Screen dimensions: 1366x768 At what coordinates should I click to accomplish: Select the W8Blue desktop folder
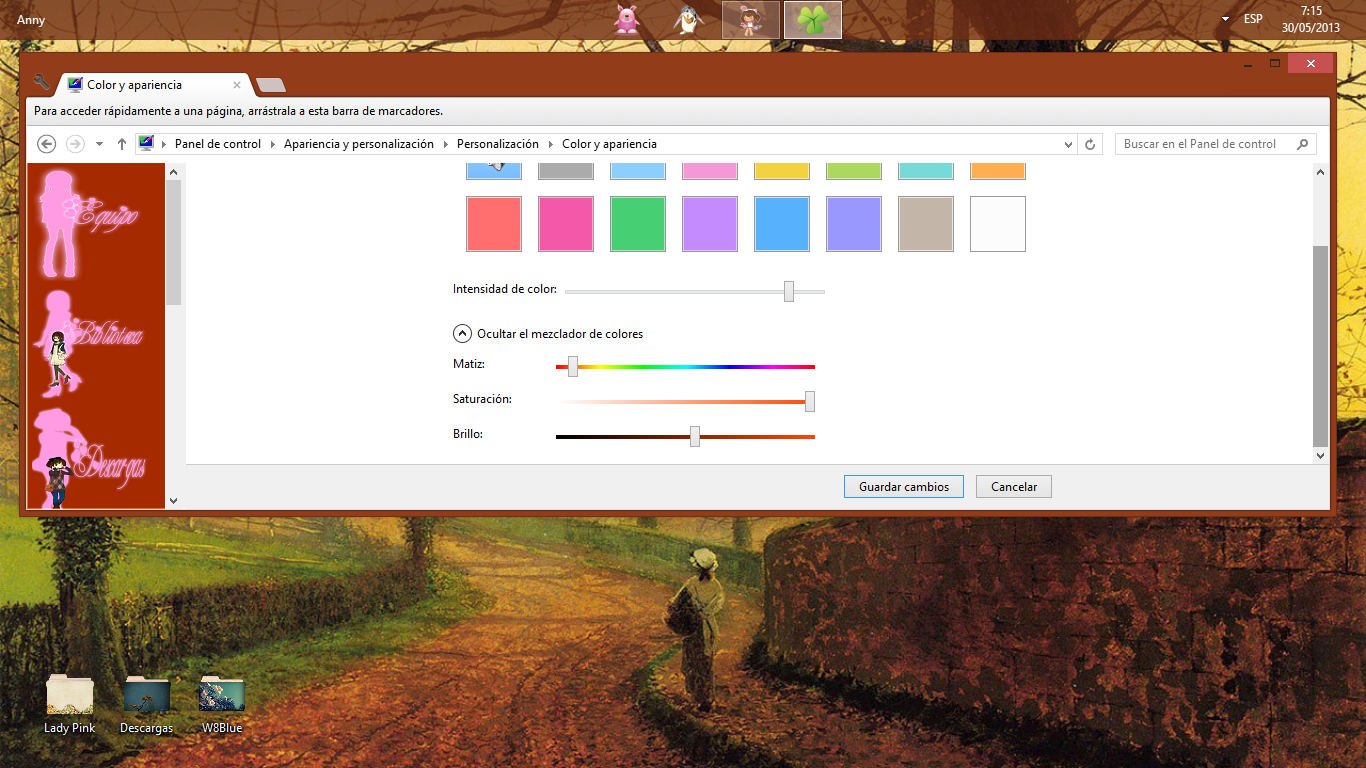(222, 705)
